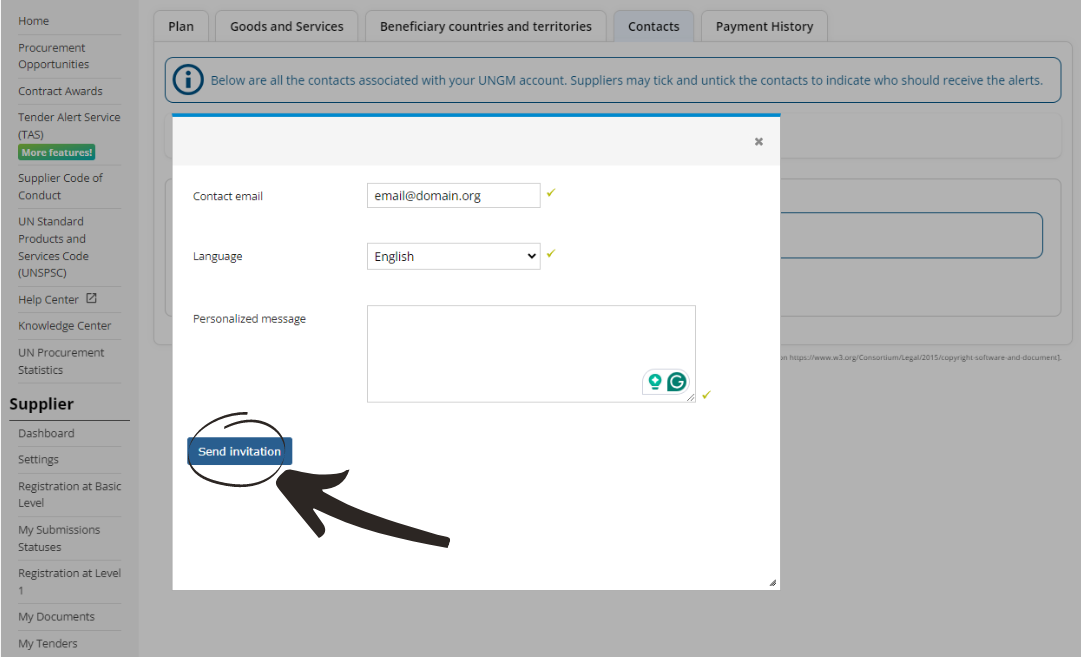Navigate to Contract Awards
The height and width of the screenshot is (657, 1081).
pyautogui.click(x=61, y=90)
